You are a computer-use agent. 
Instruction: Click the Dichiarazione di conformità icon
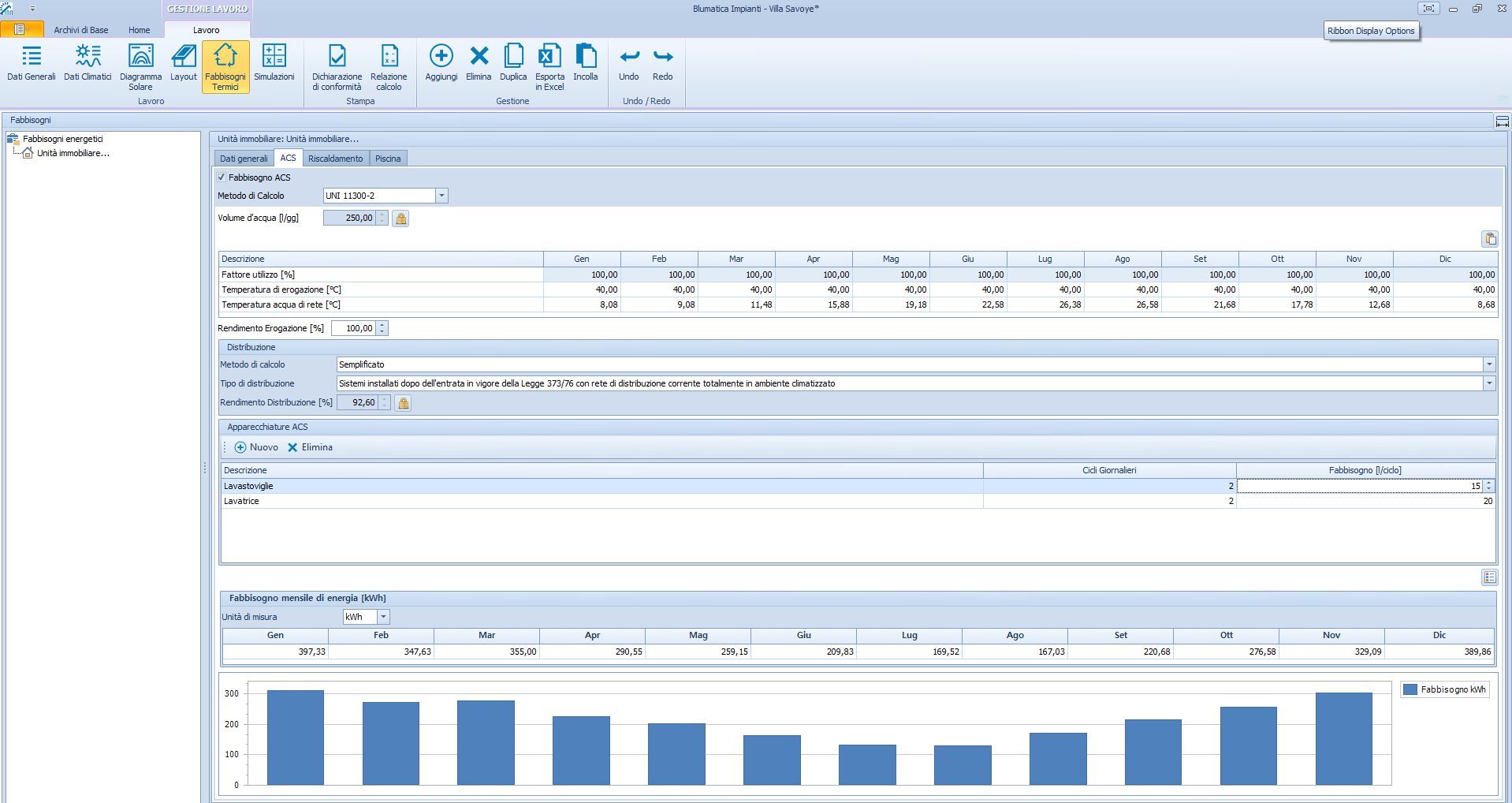[x=337, y=57]
